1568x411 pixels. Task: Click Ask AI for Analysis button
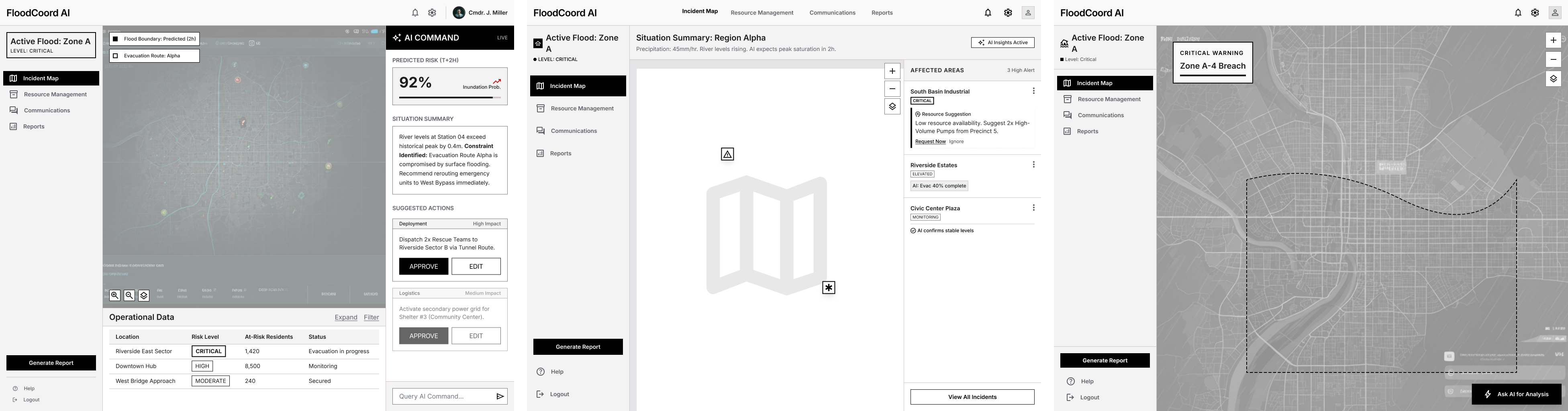(1516, 394)
